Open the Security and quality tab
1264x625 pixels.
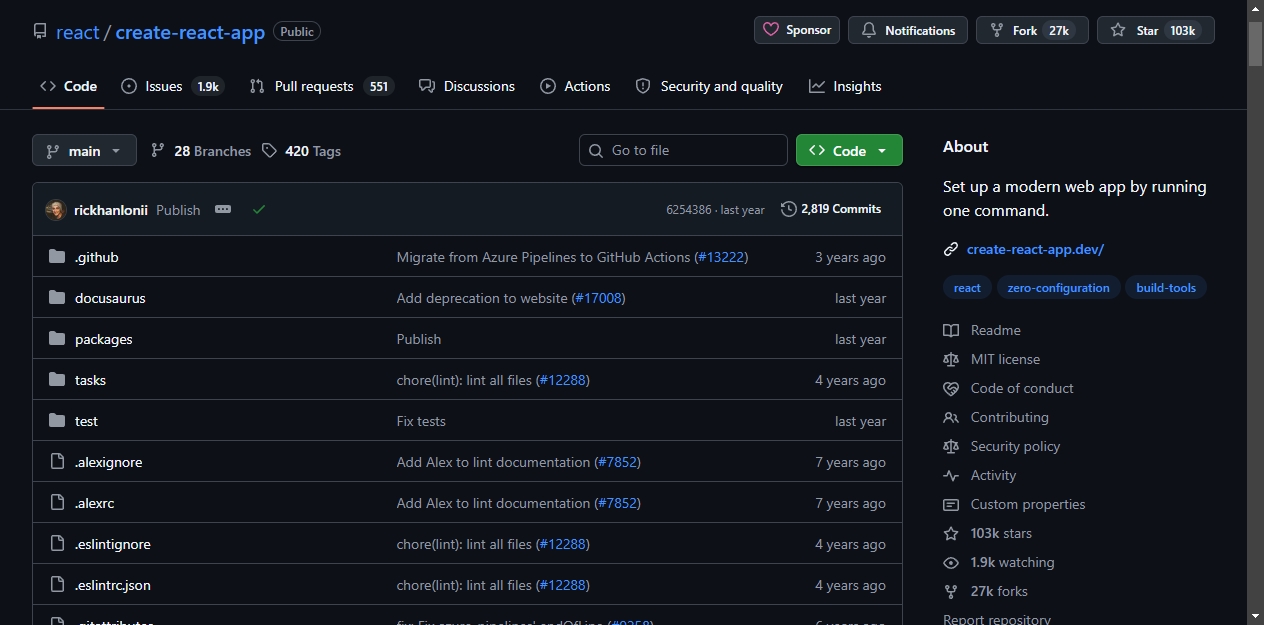709,86
